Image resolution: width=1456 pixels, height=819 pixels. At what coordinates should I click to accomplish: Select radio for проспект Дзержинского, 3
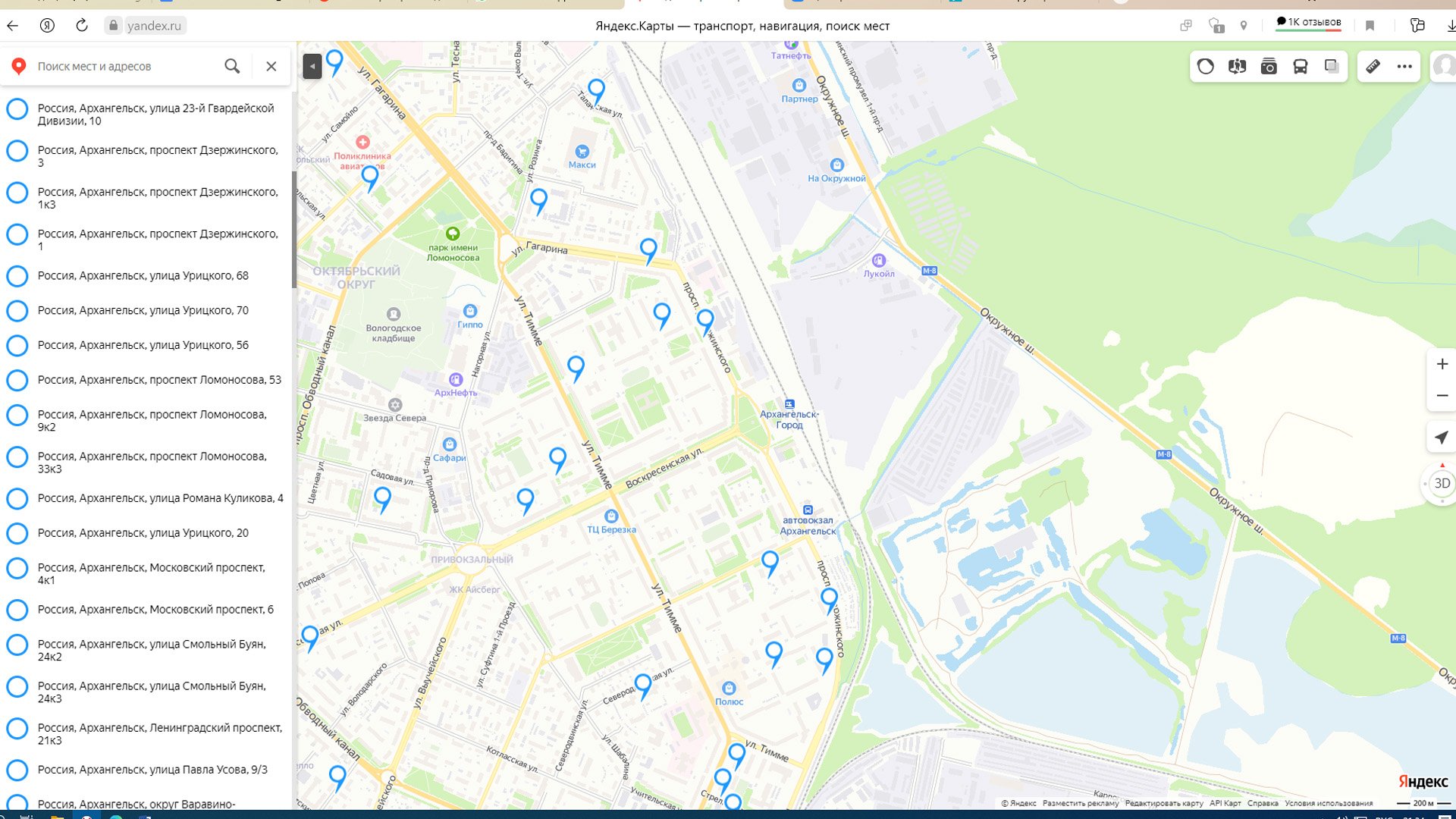click(x=17, y=151)
